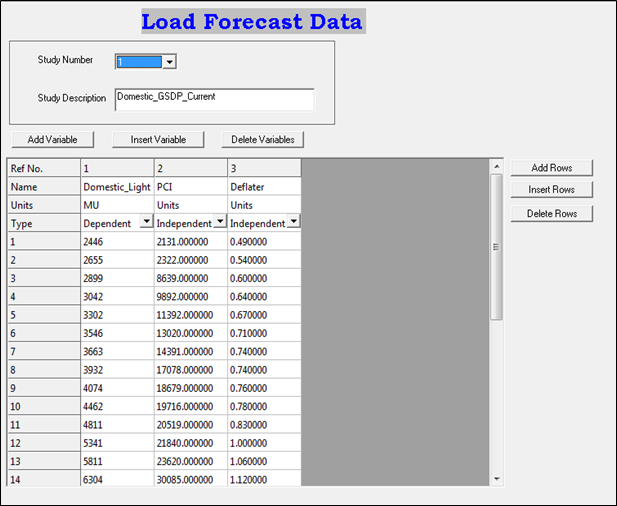
Task: Select cell with value 2655
Action: (x=117, y=260)
